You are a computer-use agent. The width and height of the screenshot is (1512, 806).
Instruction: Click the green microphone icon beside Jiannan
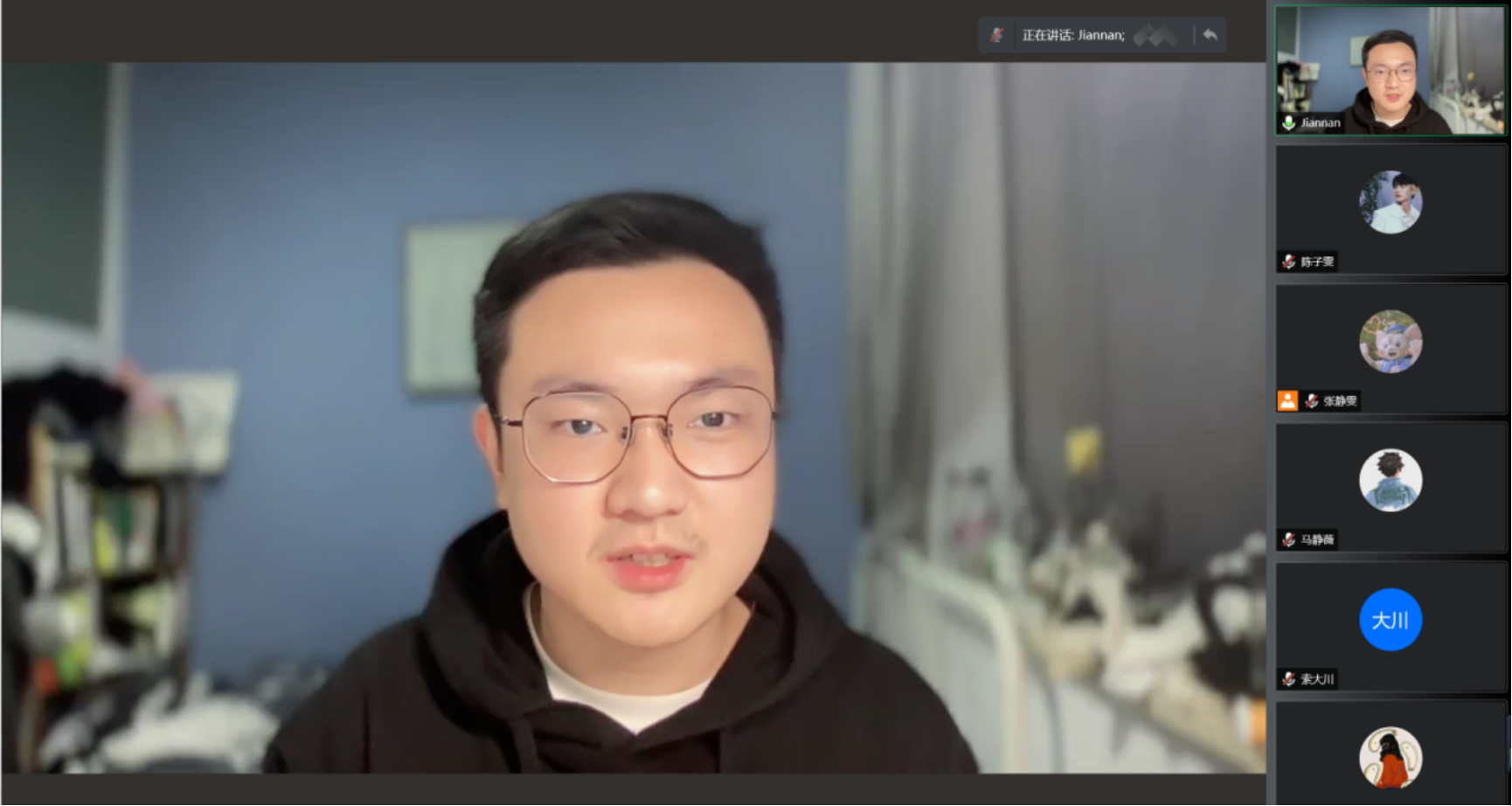[1288, 122]
